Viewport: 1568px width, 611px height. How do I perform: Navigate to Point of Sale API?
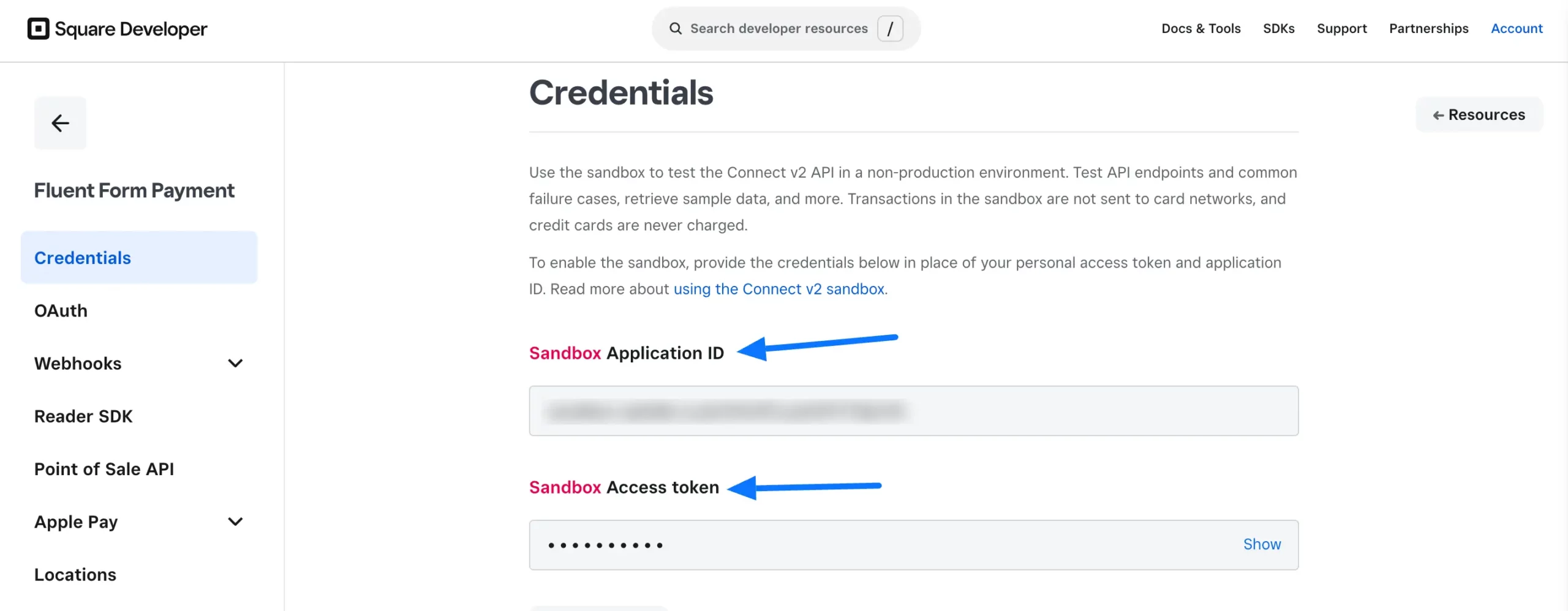(x=104, y=469)
